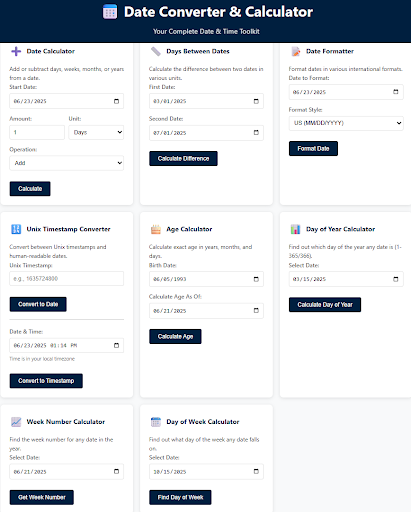Click the birthday cake Age Calculator icon
This screenshot has width=411, height=512.
(156, 229)
